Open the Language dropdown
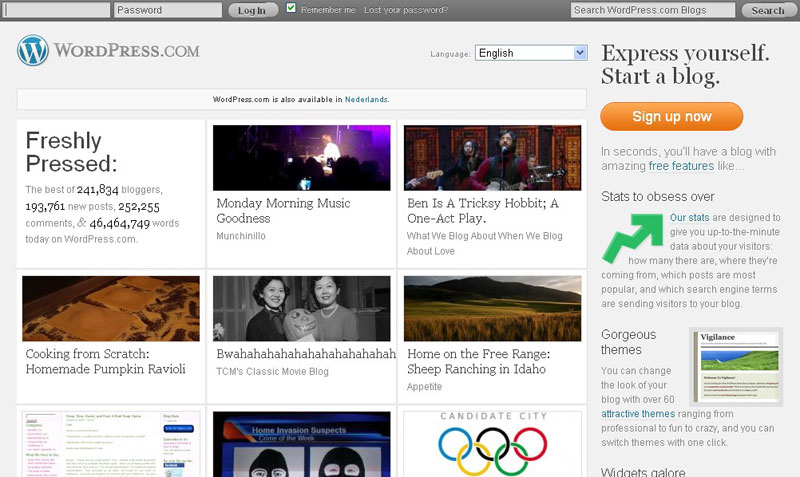 tap(531, 53)
